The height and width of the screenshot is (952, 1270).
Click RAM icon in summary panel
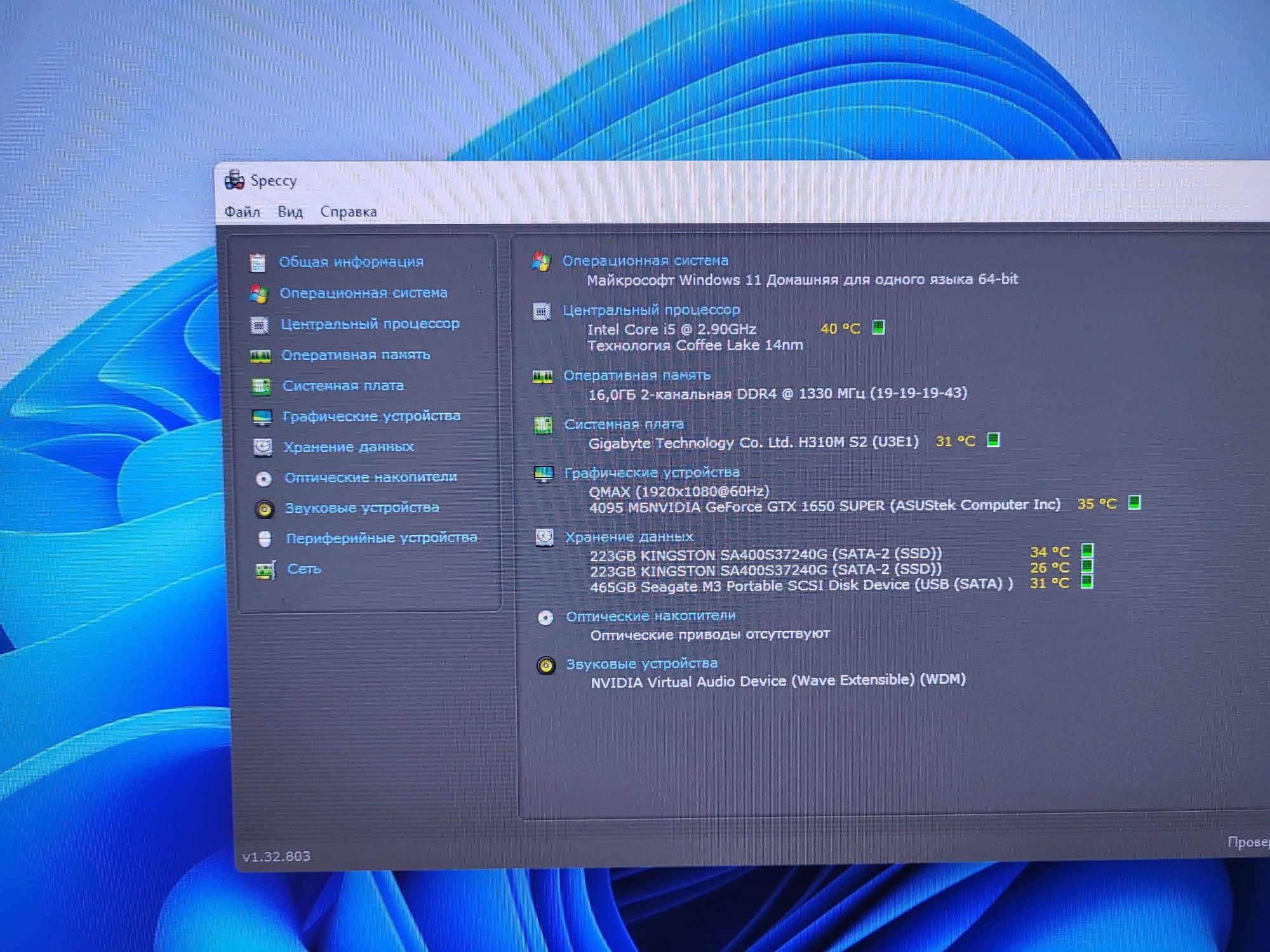coord(542,377)
